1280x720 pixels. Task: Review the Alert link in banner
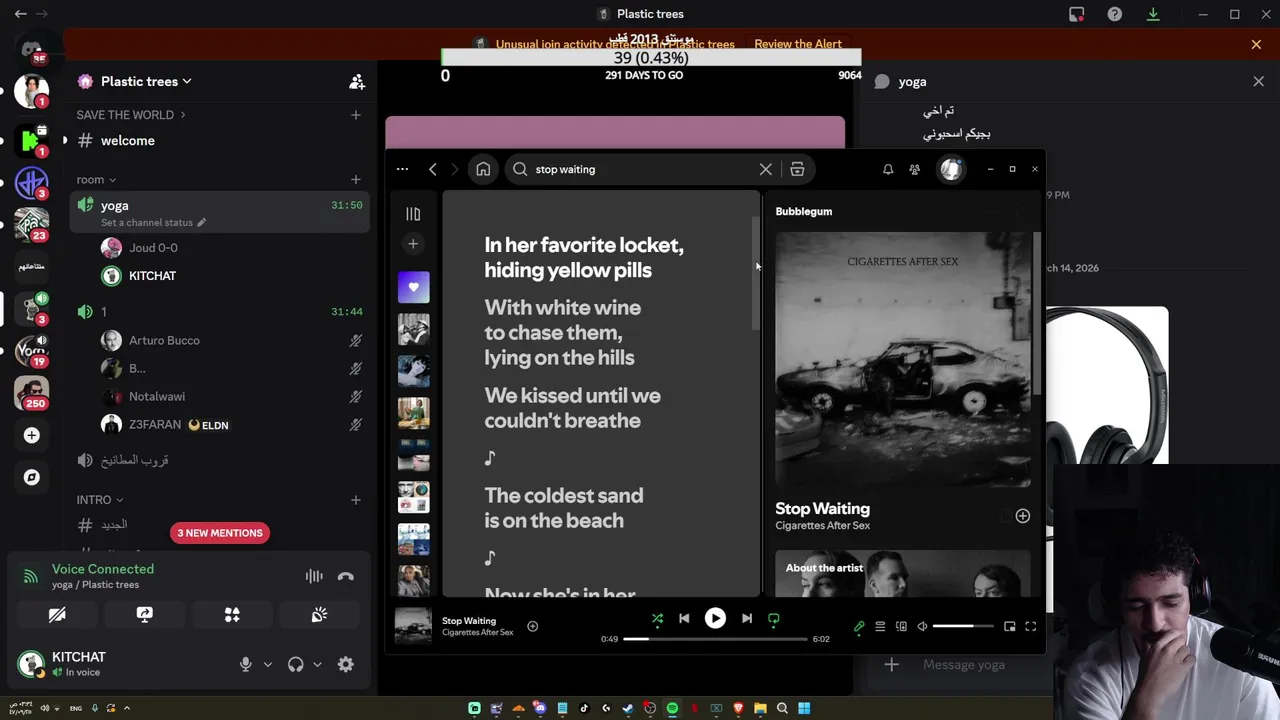pyautogui.click(x=798, y=44)
